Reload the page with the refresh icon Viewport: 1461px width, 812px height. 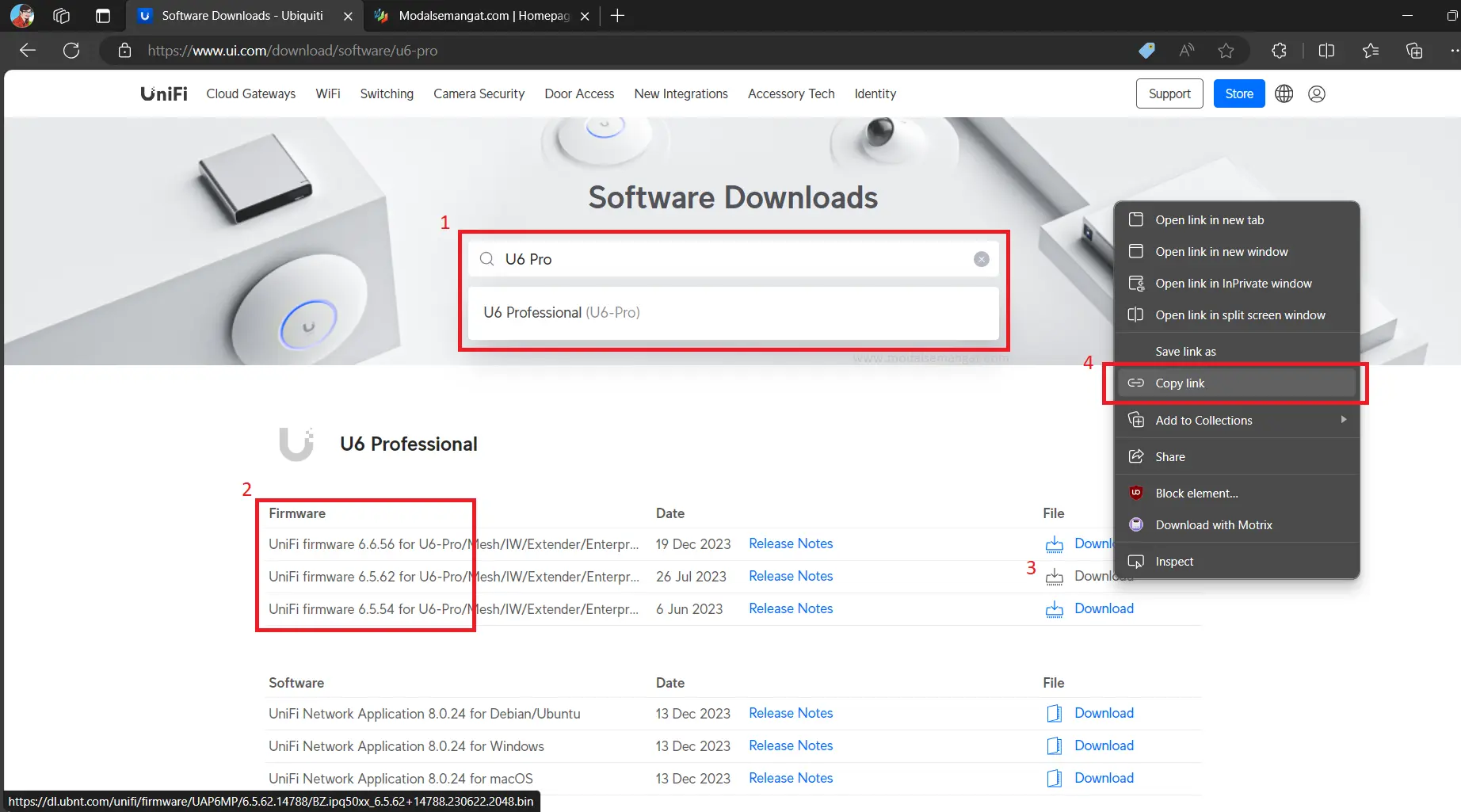tap(71, 51)
